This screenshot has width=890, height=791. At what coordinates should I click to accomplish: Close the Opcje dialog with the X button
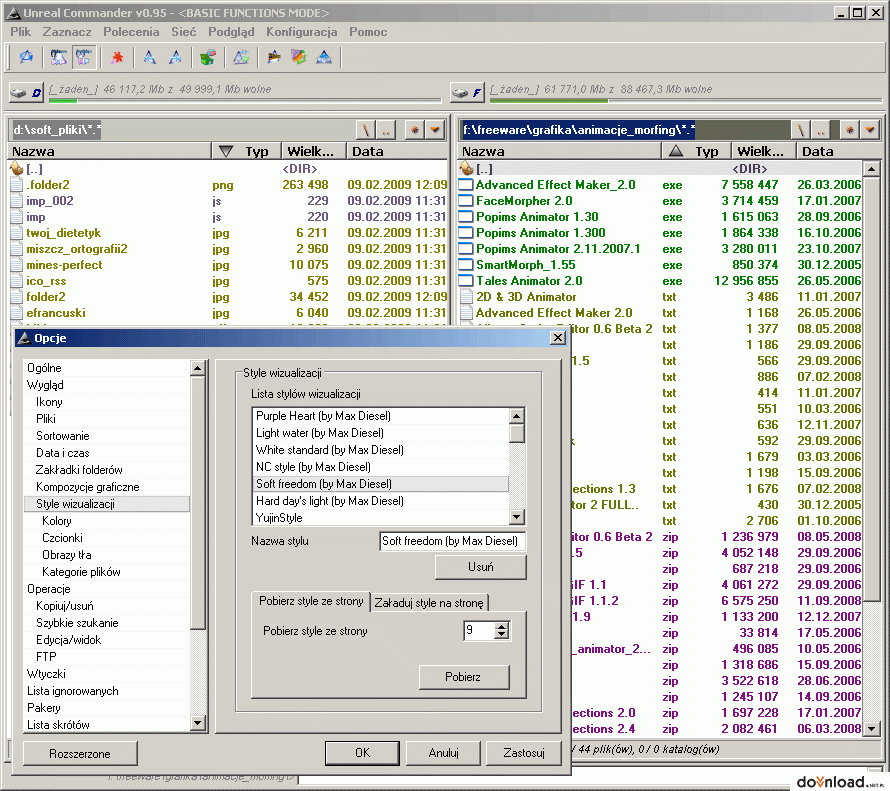pos(558,338)
